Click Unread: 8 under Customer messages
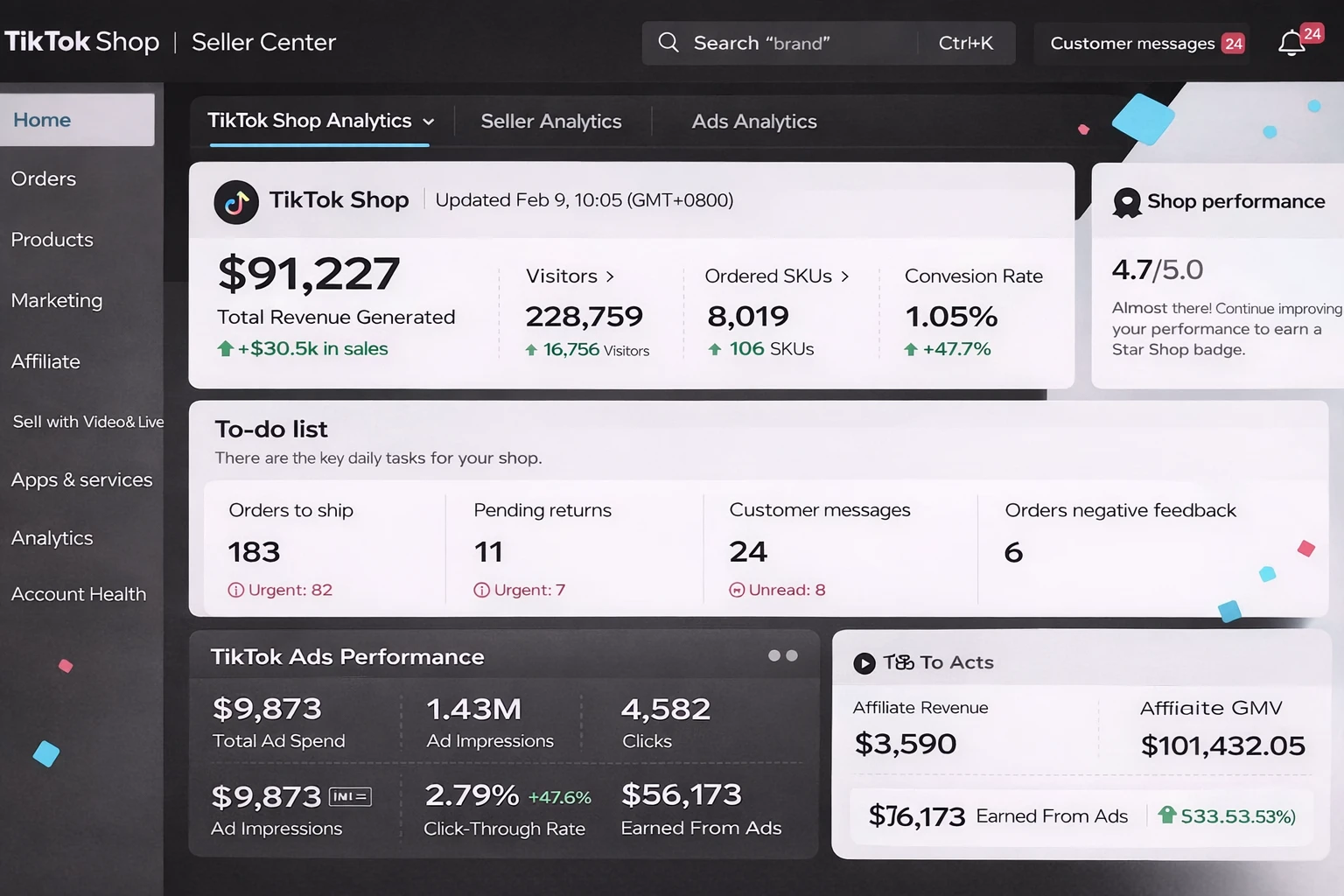 coord(777,590)
